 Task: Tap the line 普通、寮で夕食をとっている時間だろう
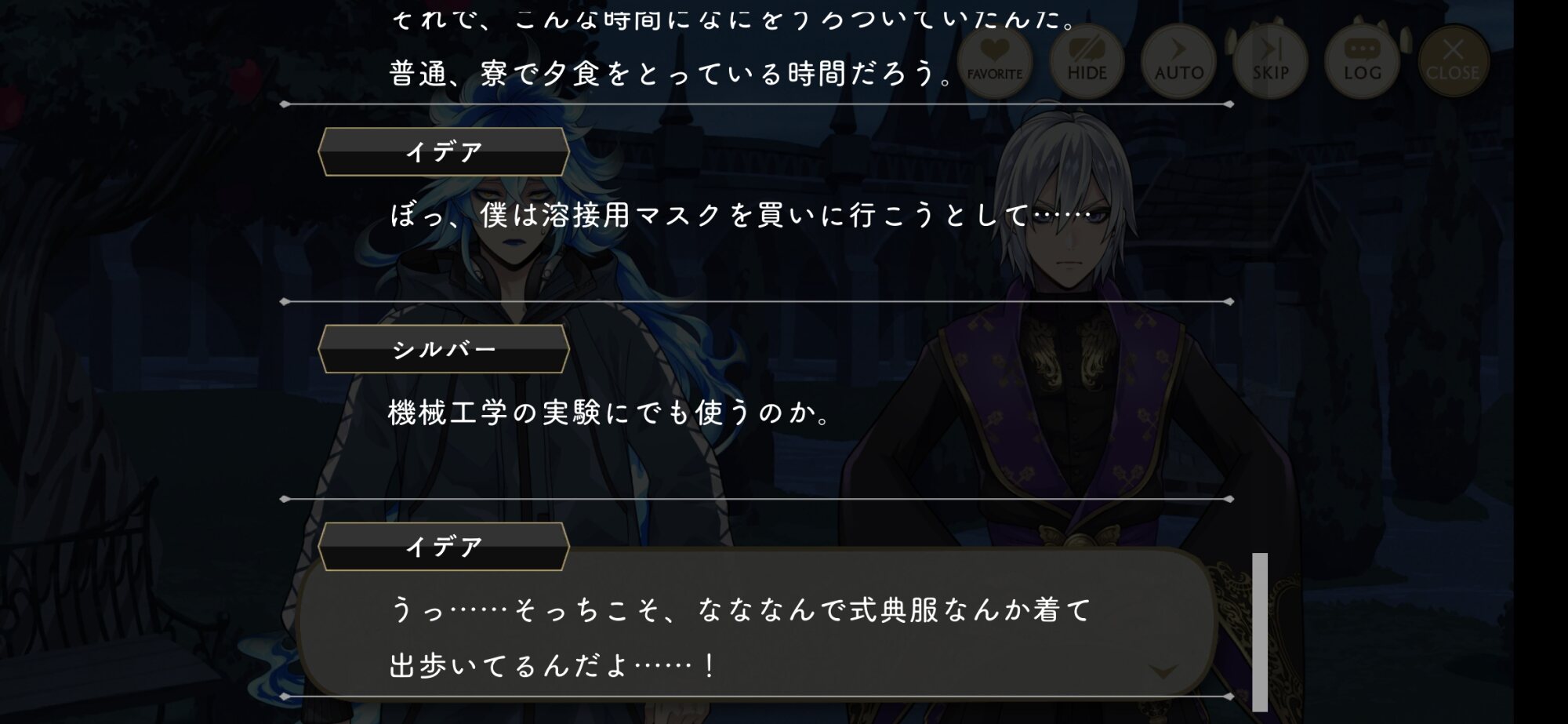[672, 74]
